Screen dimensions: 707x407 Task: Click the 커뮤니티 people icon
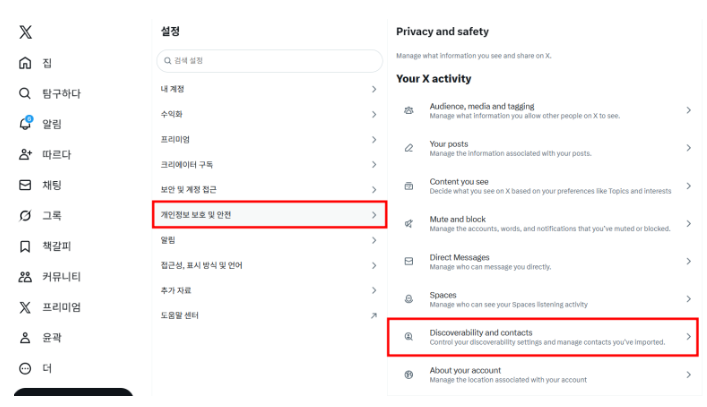(26, 276)
